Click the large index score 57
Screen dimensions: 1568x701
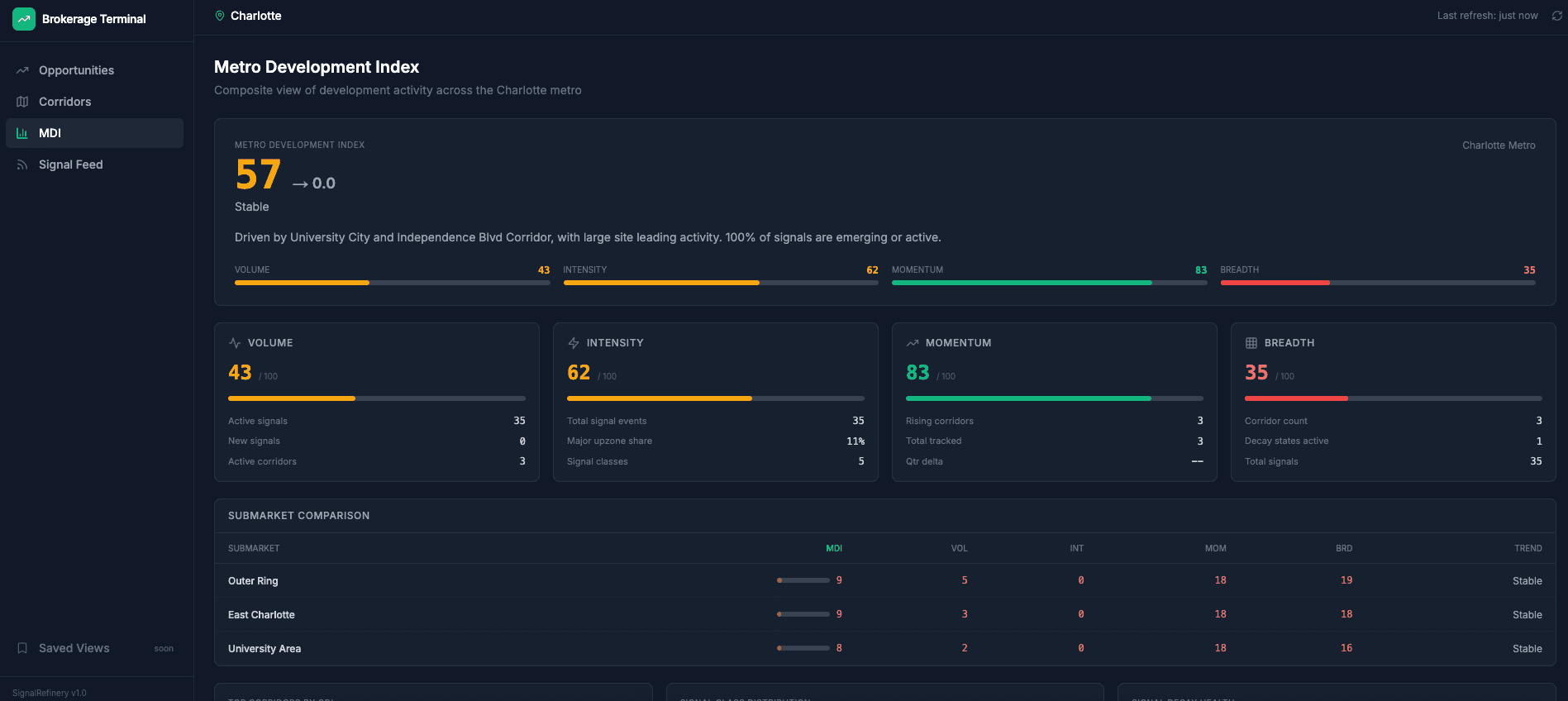[x=258, y=175]
